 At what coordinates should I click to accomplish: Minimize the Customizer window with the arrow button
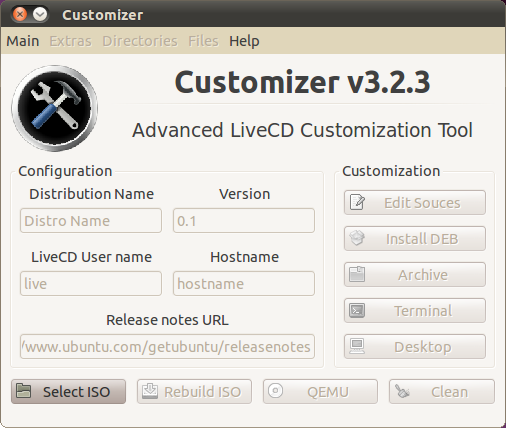[x=40, y=14]
